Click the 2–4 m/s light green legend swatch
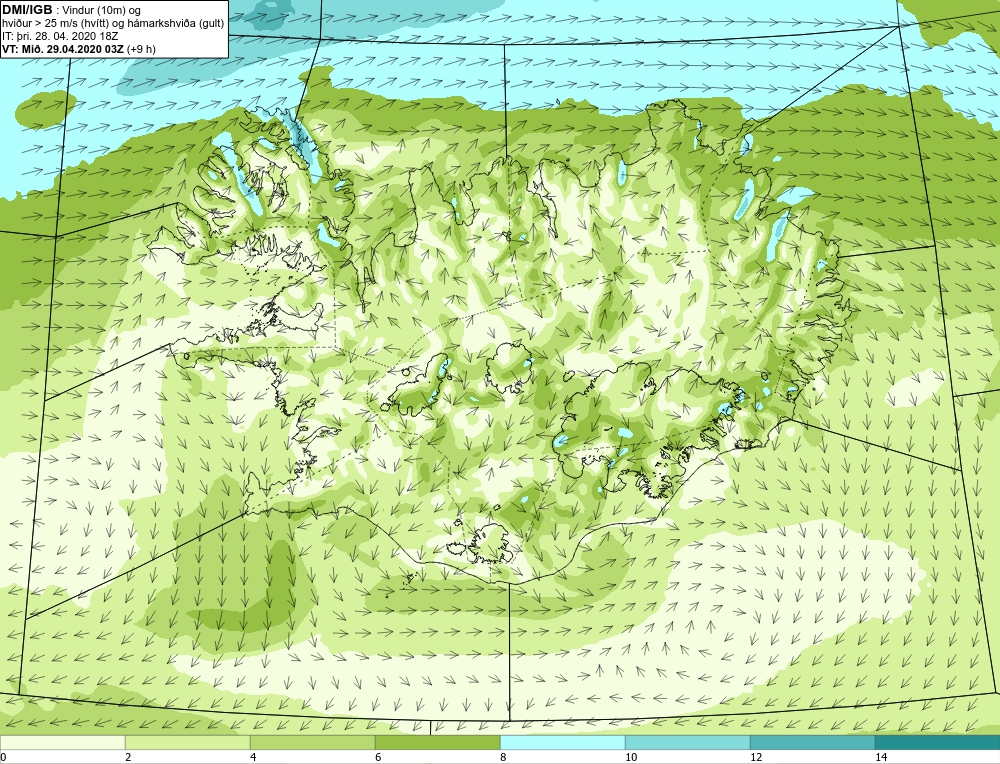 [x=188, y=743]
